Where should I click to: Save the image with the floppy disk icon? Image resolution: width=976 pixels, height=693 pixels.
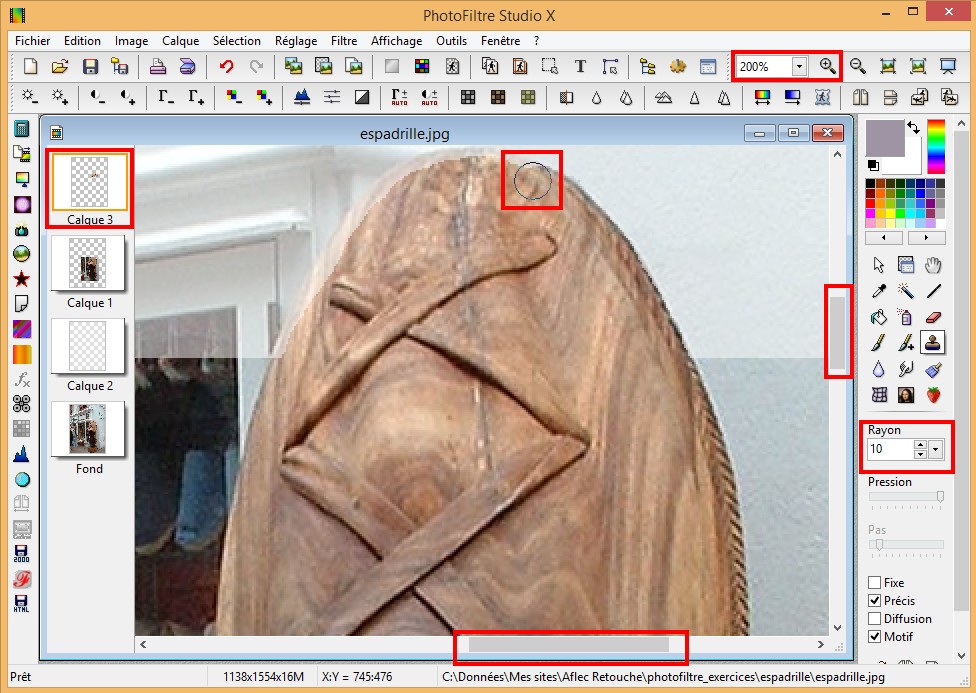tap(90, 66)
